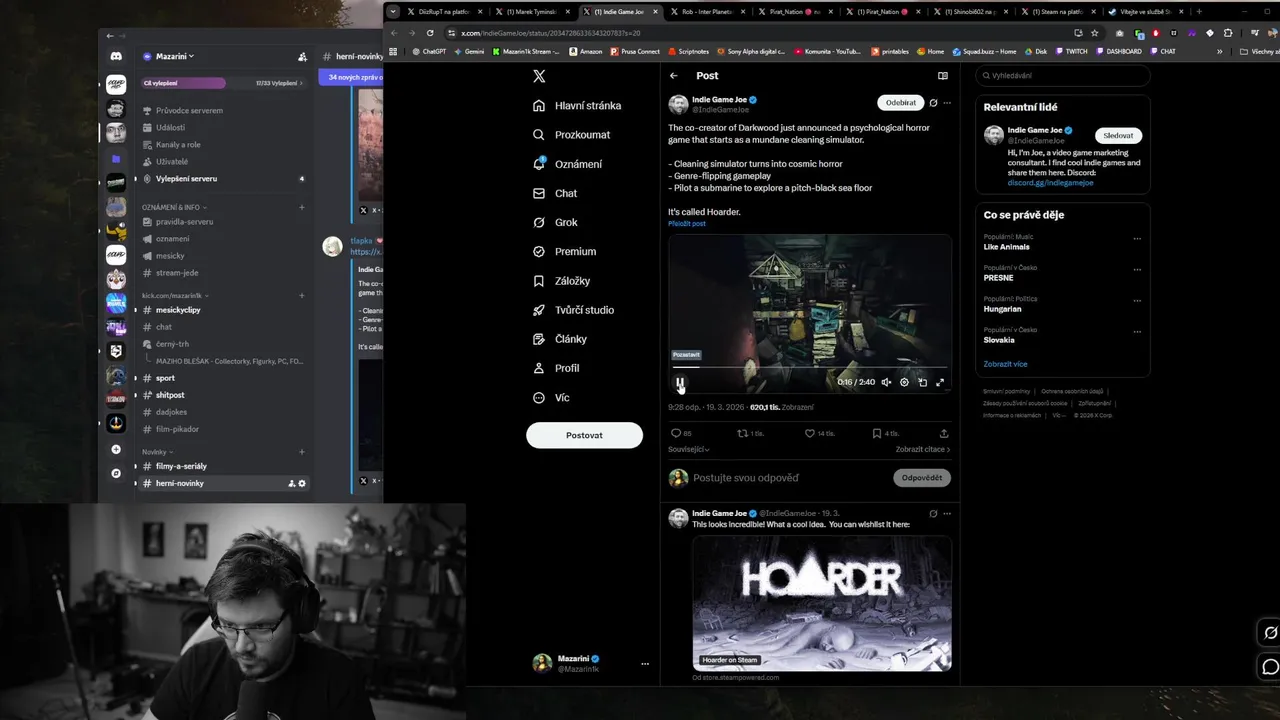Click the Odpovědět reply button
1280x720 pixels.
click(x=921, y=478)
